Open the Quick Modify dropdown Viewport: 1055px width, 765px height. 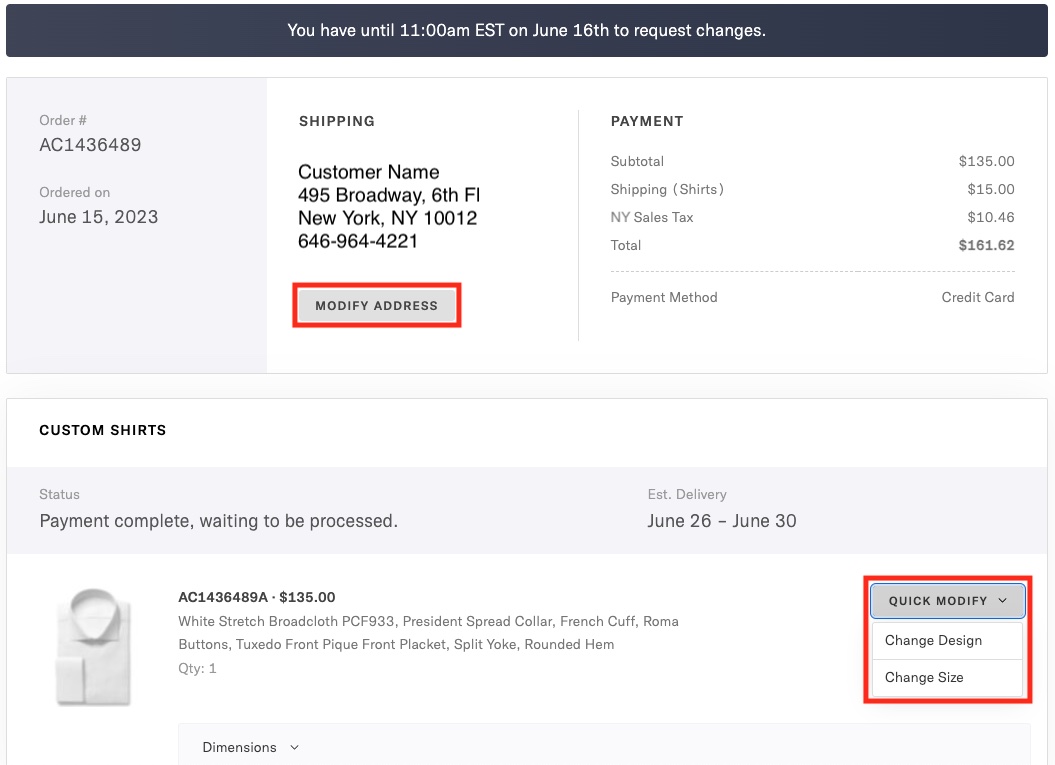coord(946,601)
